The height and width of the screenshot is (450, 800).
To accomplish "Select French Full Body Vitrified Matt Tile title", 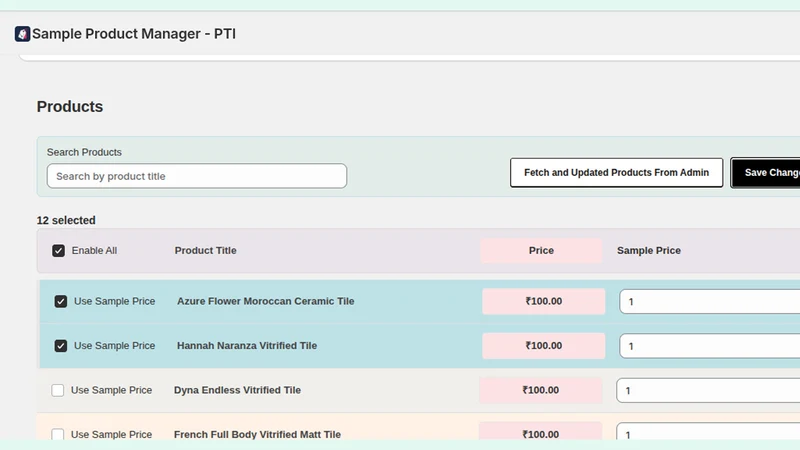I will (257, 434).
